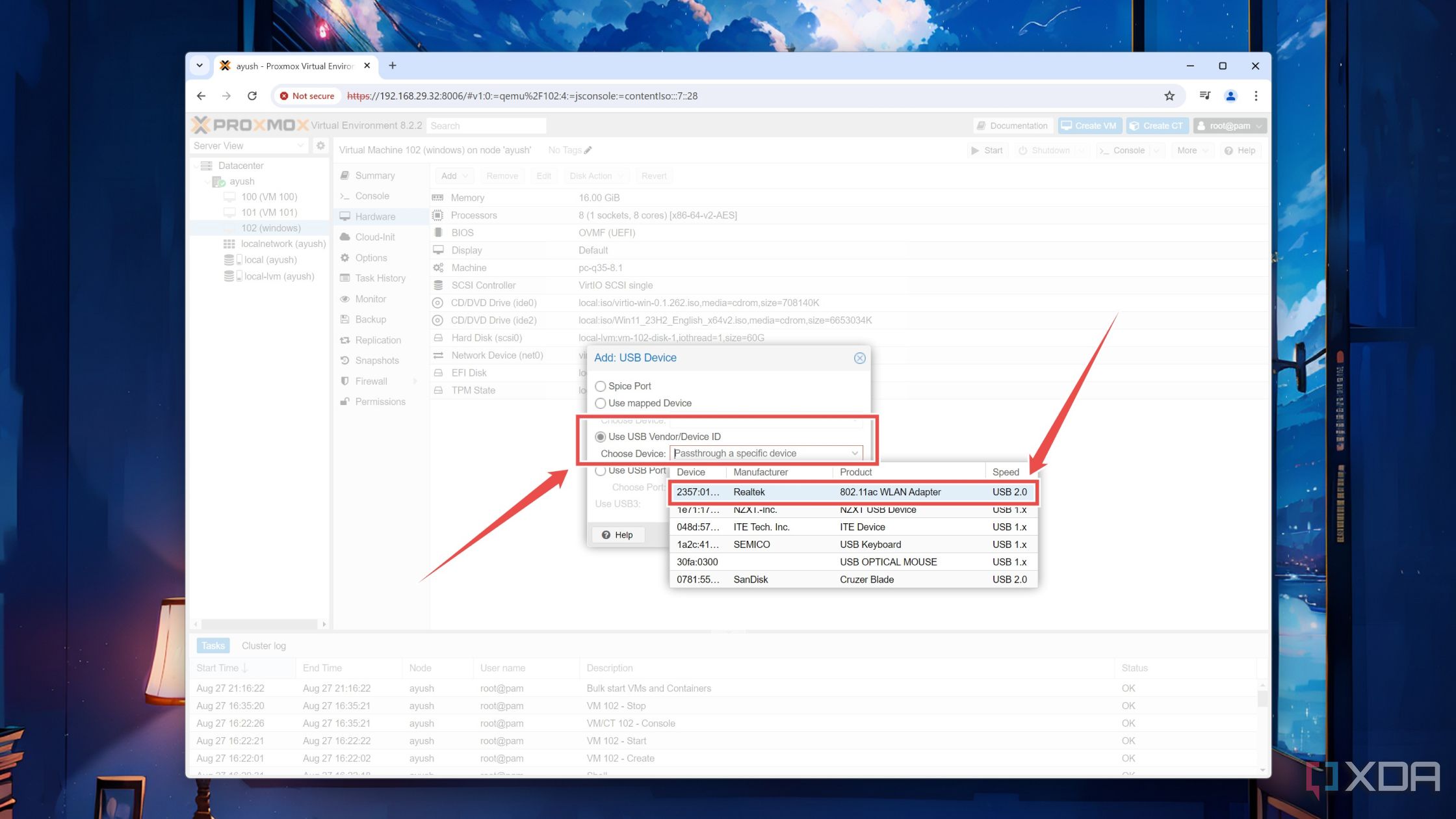Select Use mapped Device radio button
1456x819 pixels.
point(600,402)
